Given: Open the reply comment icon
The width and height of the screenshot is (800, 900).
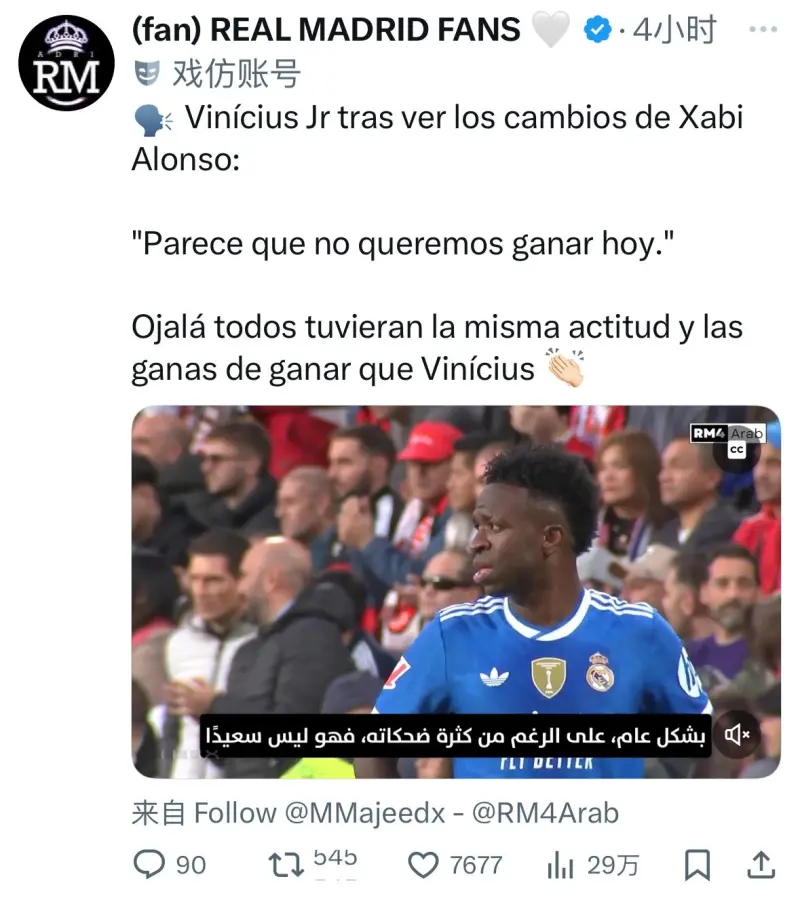Looking at the screenshot, I should click(x=149, y=864).
